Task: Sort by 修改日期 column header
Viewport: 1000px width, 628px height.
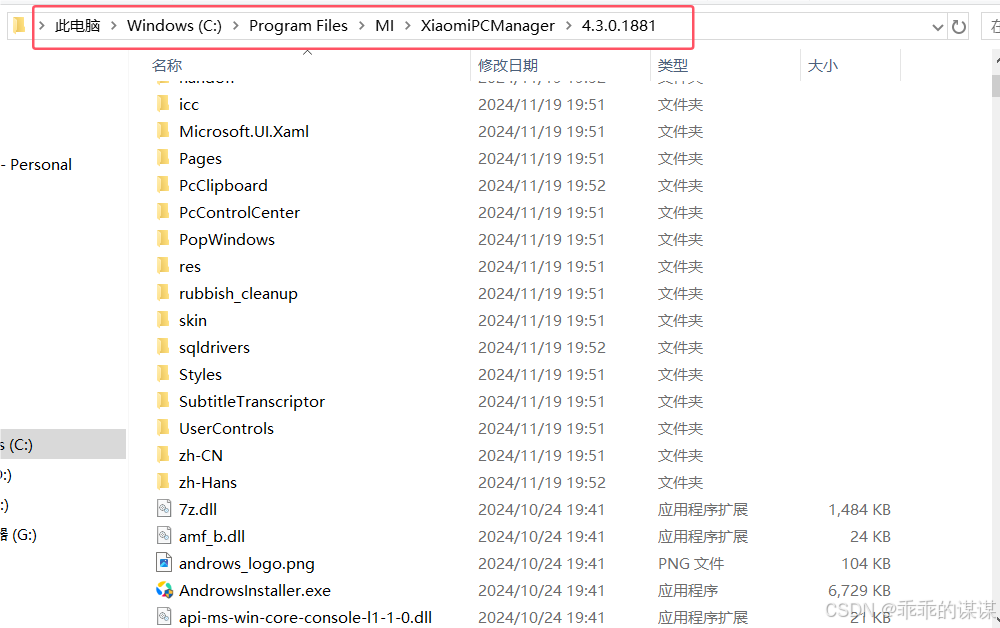Action: click(x=508, y=65)
